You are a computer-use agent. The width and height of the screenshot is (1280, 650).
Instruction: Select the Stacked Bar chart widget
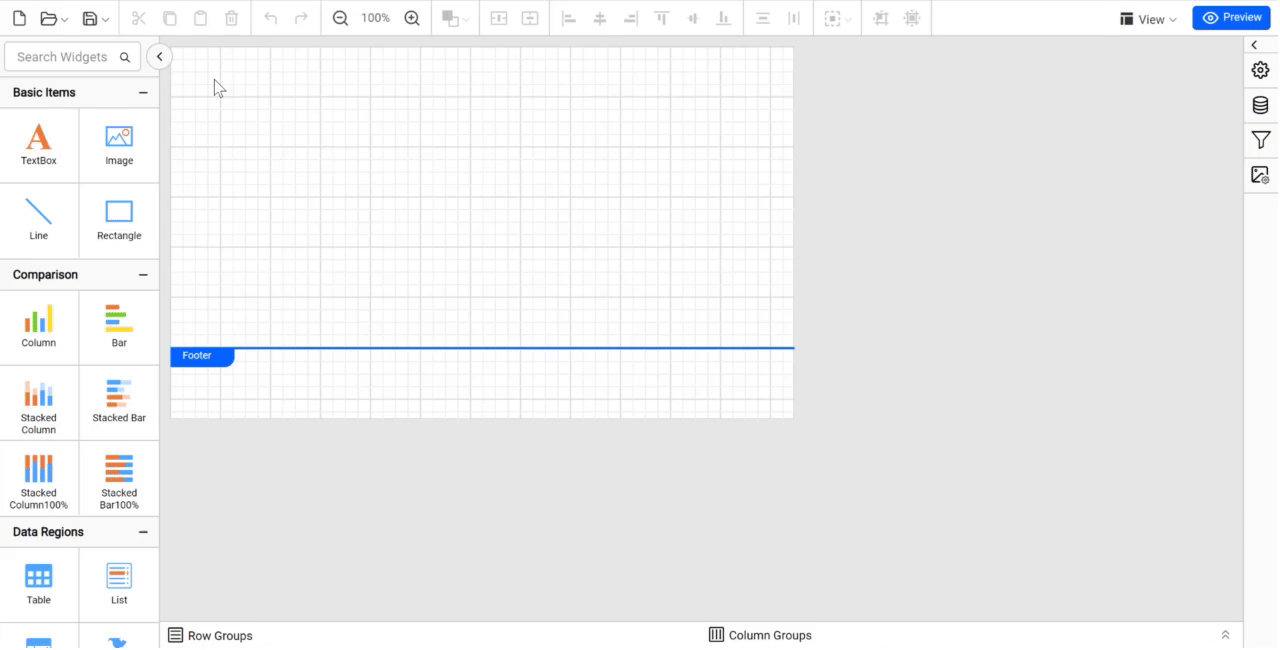click(119, 403)
